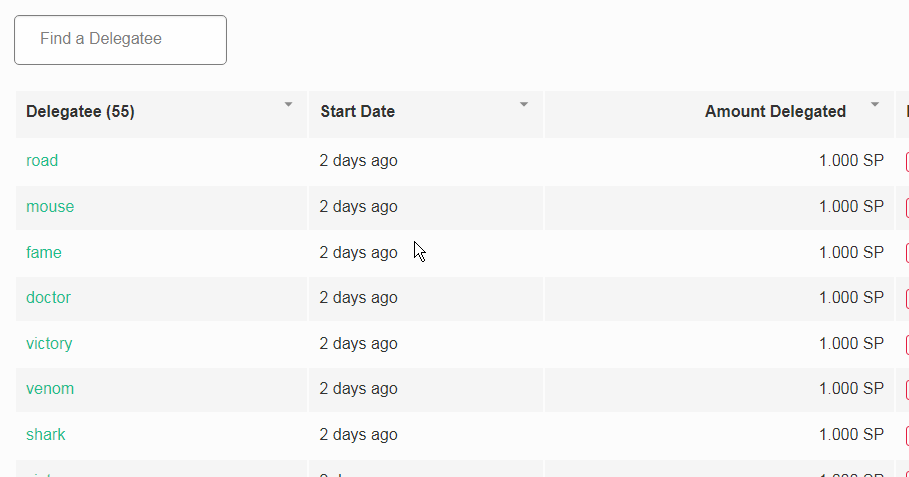Viewport: 909px width, 477px height.
Task: Select the shark delegatee link
Action: (46, 435)
